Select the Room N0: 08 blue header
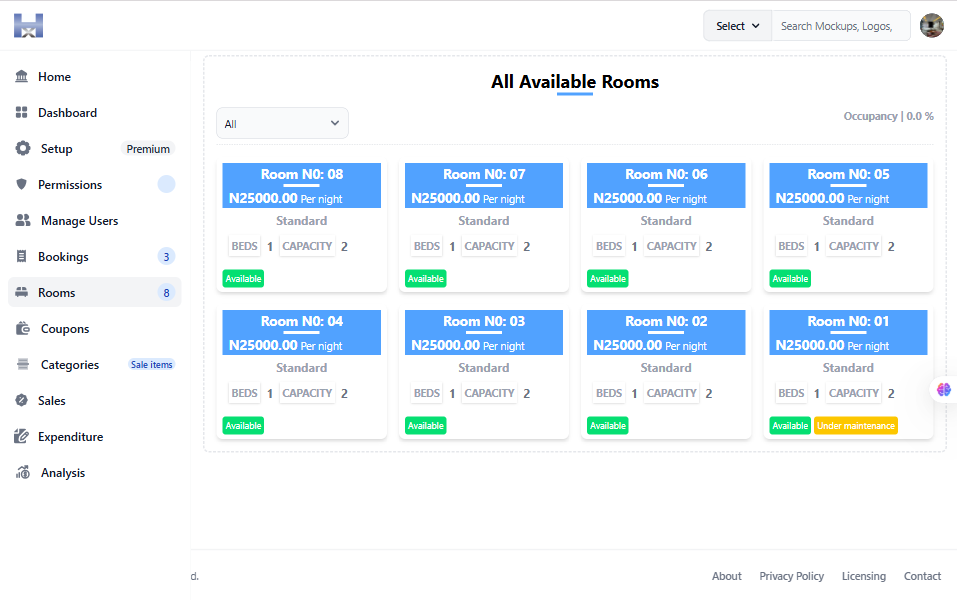 301,185
